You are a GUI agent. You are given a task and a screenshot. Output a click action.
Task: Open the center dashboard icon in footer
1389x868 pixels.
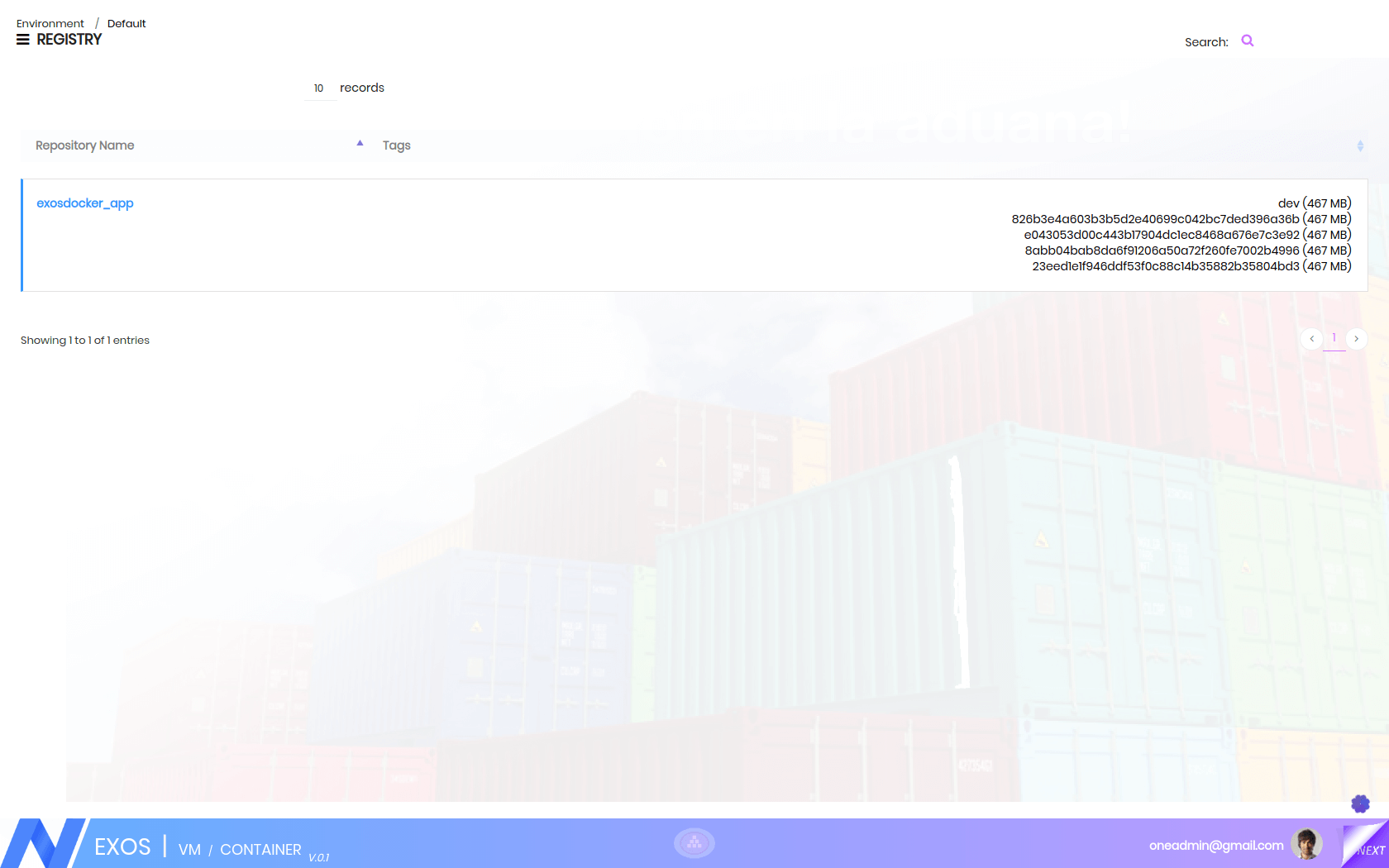(694, 843)
